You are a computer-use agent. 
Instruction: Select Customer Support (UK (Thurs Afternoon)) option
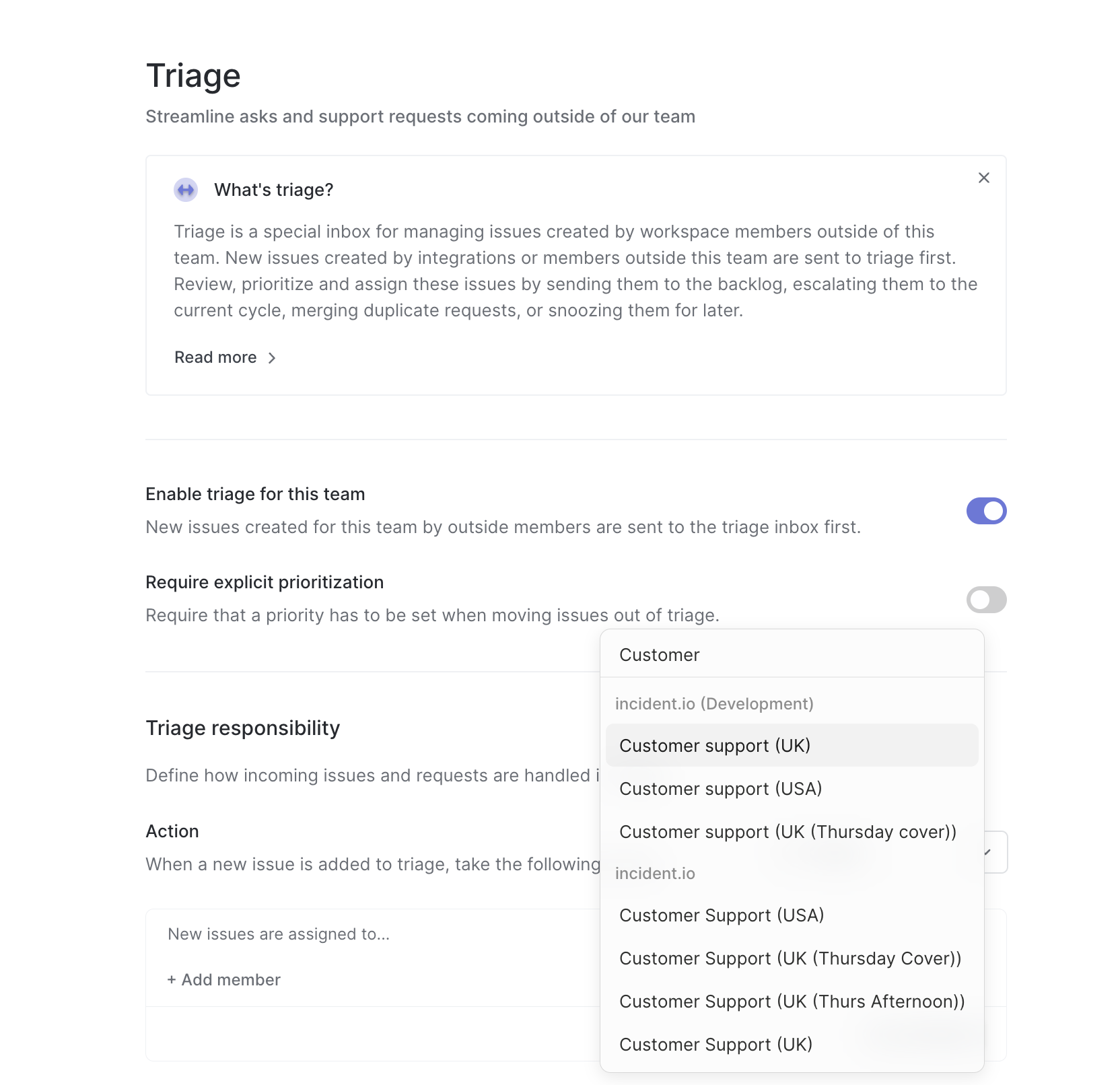point(792,1002)
